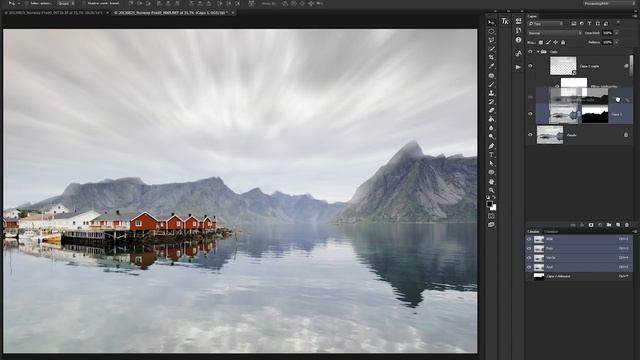
Task: Select the Brush tool
Action: pos(491,84)
